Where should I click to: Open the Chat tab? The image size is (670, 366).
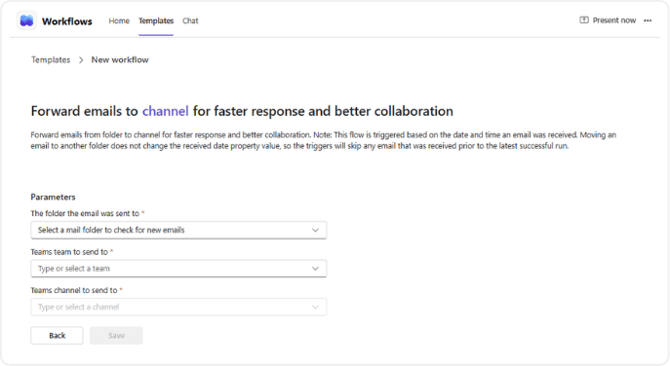[190, 20]
